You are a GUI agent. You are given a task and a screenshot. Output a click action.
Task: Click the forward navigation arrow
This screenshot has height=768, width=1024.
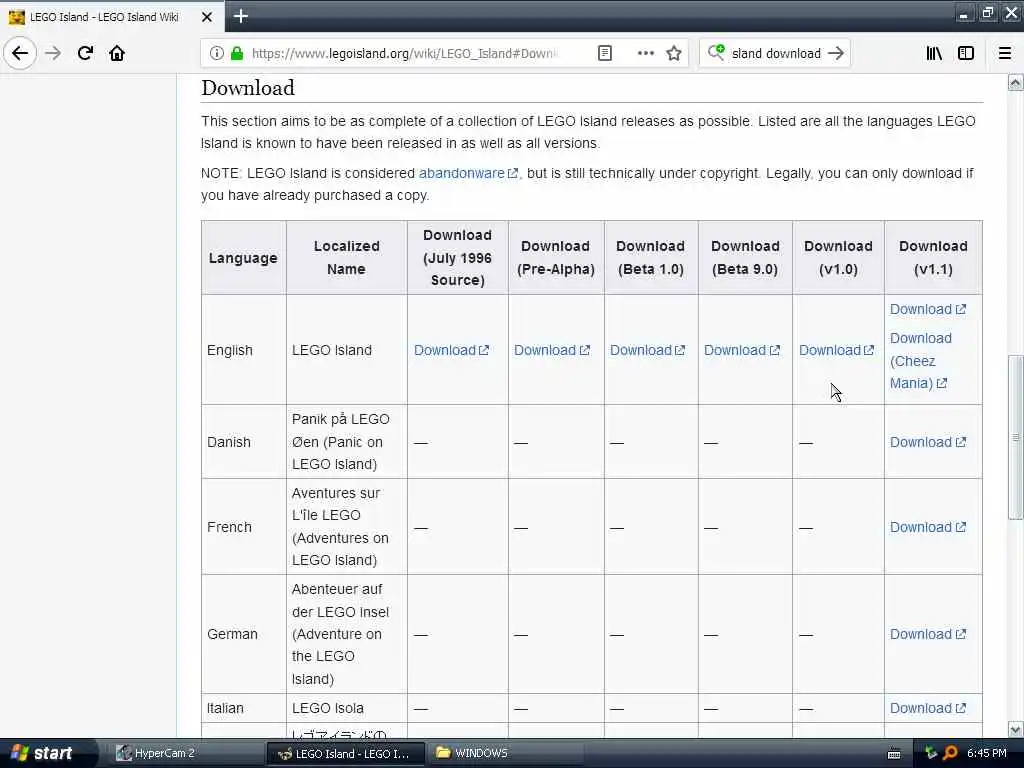53,53
